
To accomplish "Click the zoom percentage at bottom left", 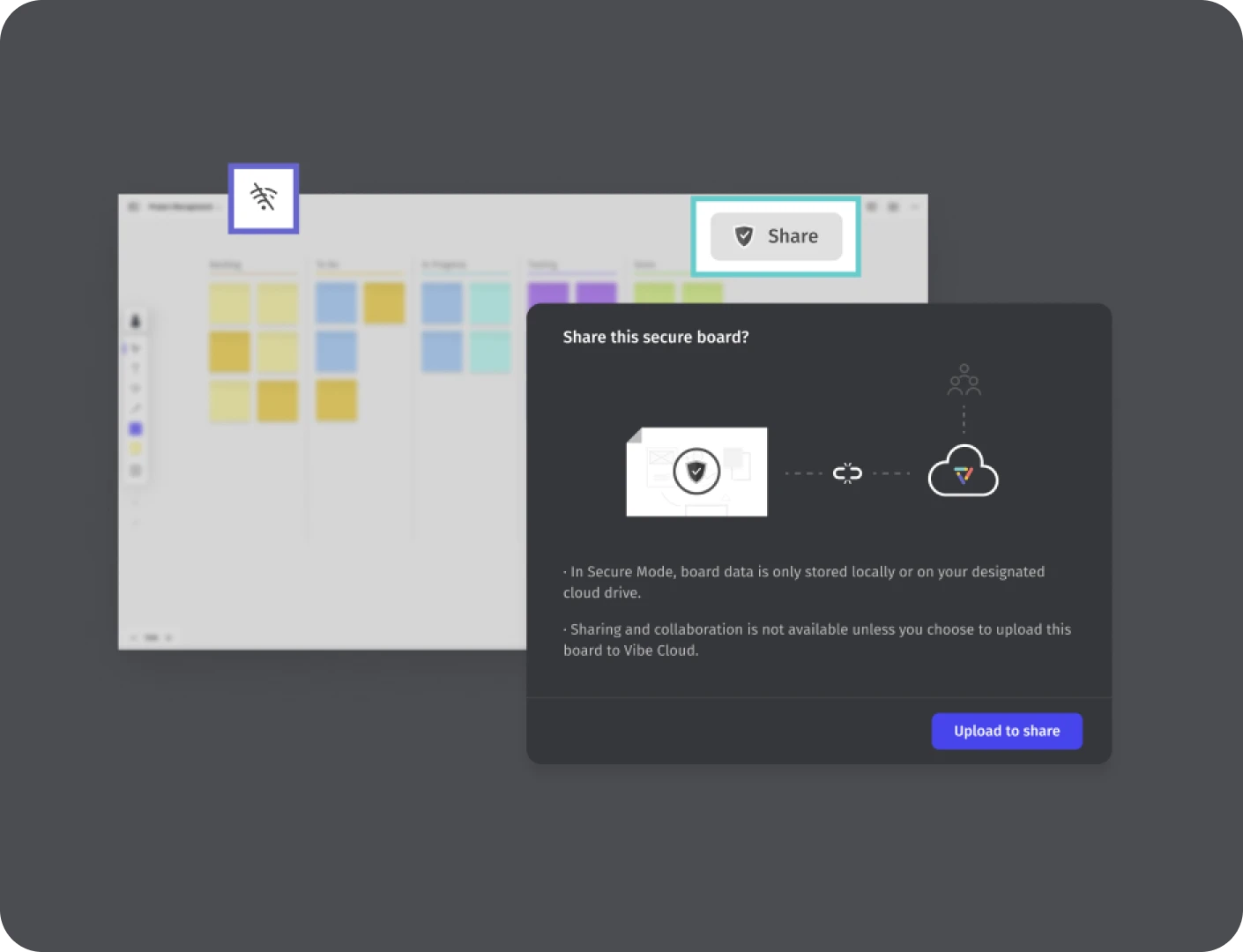I will pos(151,636).
